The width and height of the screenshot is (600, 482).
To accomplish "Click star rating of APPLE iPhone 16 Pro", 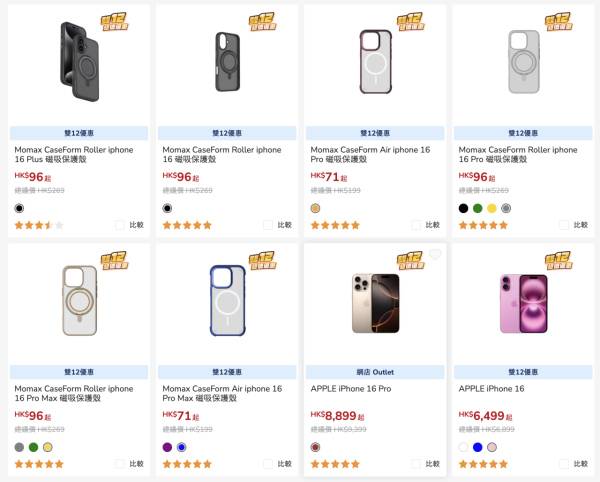I will [x=335, y=464].
